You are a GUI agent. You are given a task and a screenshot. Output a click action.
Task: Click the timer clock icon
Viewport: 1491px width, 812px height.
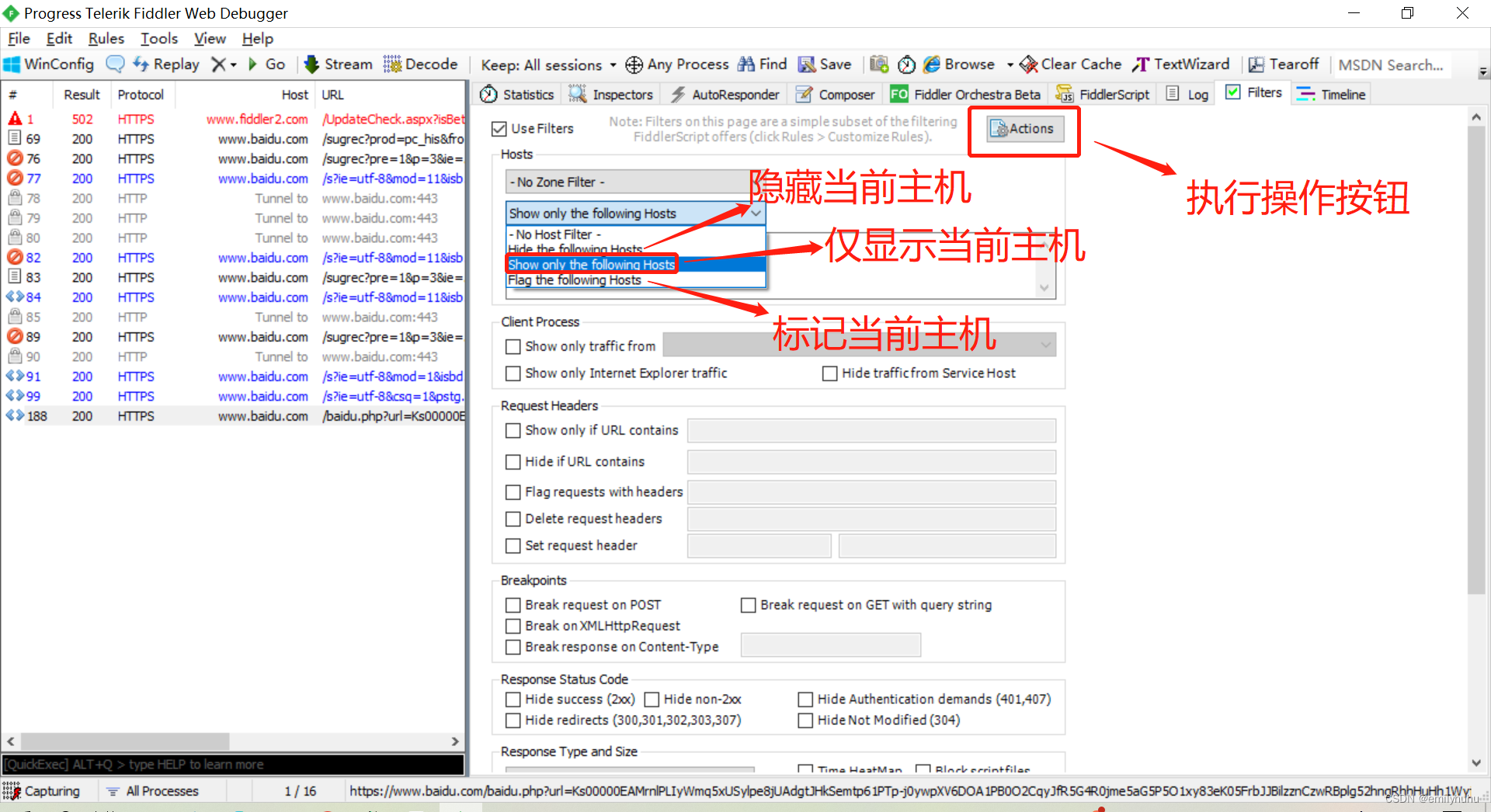click(906, 64)
